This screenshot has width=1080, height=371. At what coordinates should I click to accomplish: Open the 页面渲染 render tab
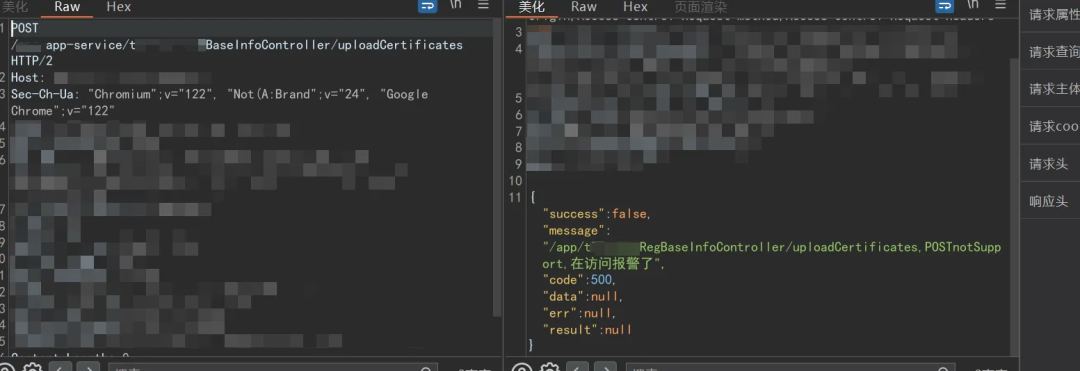click(700, 7)
